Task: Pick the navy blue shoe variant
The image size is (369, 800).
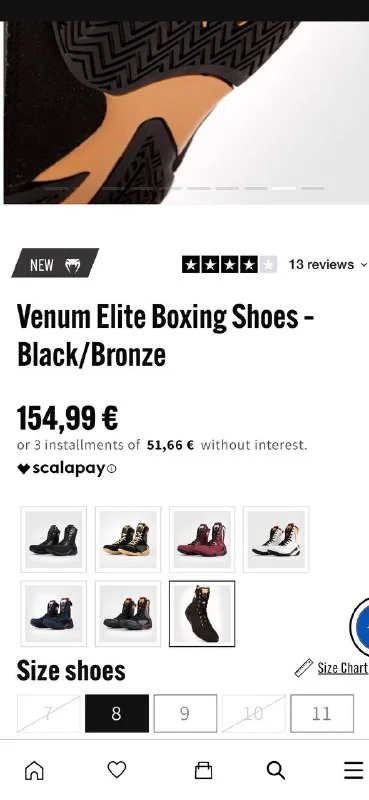Action: click(54, 614)
